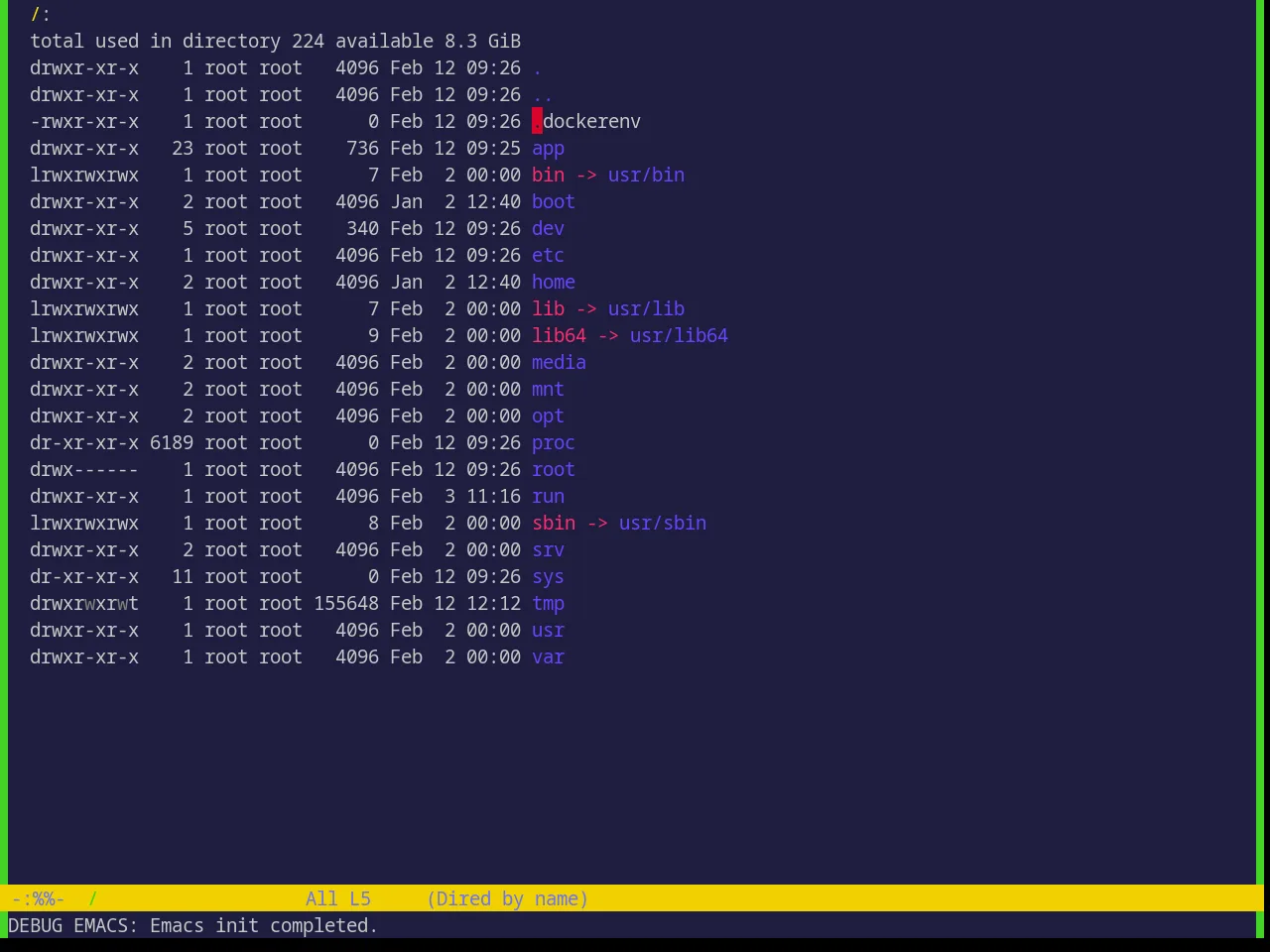Click the 'Feb 3 11:16' timestamp
This screenshot has height=952, width=1270.
click(455, 497)
